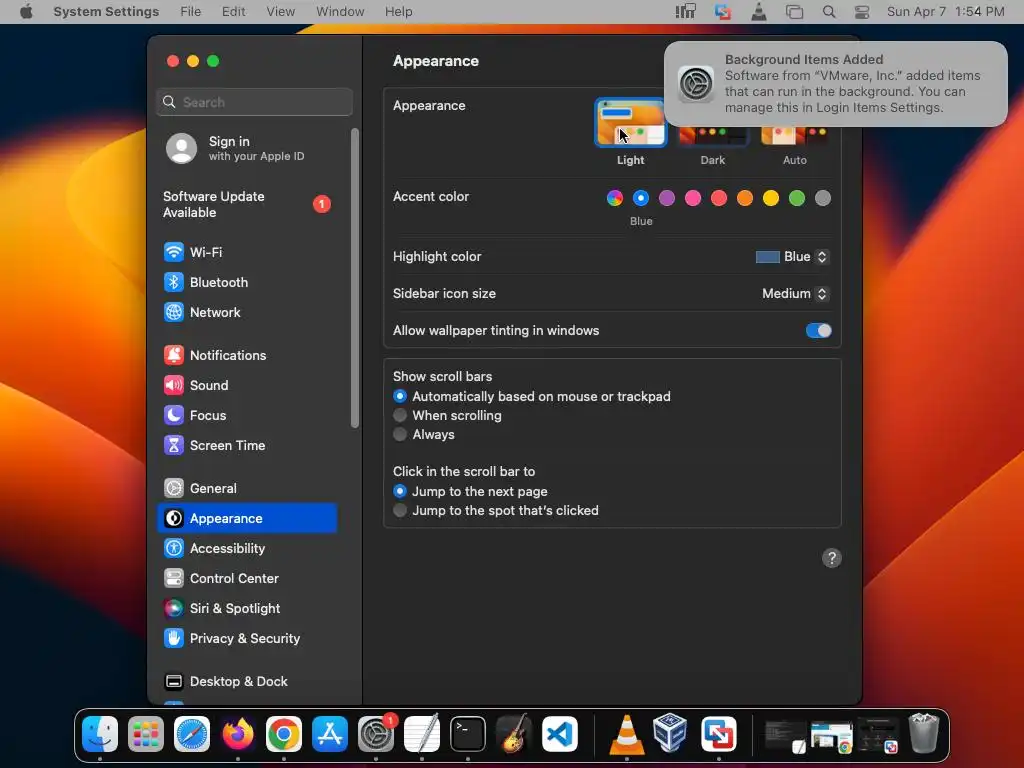Choose Red accent color
1024x768 pixels.
719,198
